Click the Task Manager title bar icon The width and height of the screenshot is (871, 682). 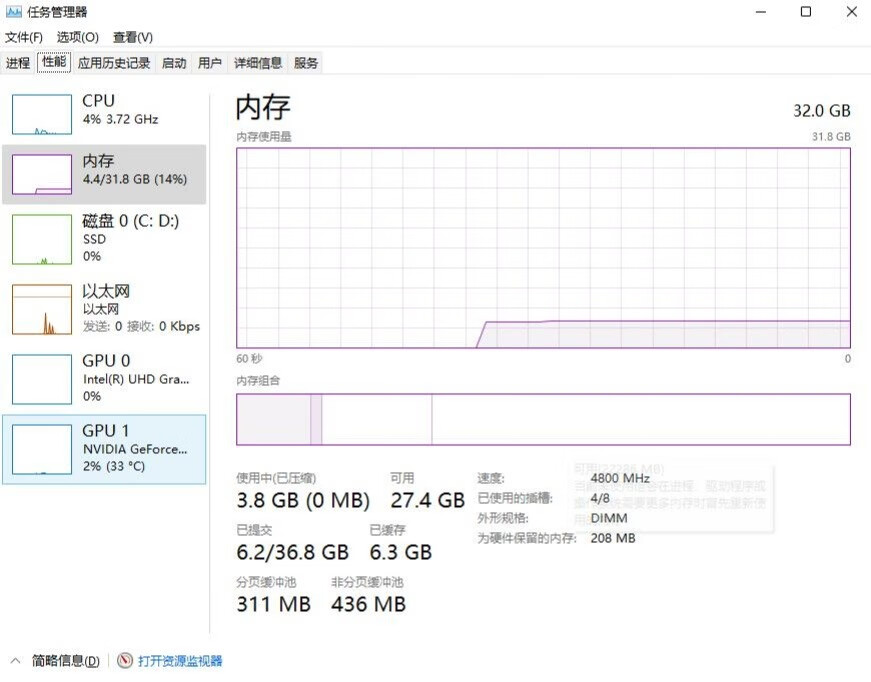point(13,12)
